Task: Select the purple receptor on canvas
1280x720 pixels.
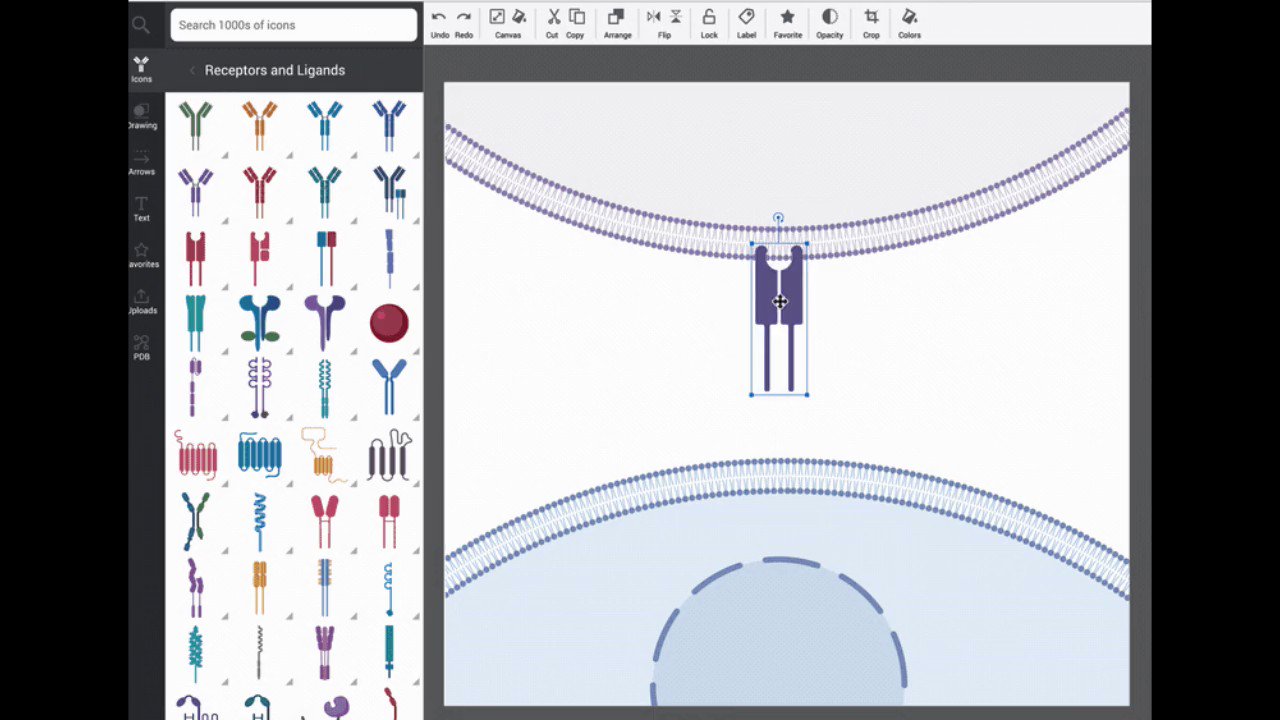Action: (x=779, y=318)
